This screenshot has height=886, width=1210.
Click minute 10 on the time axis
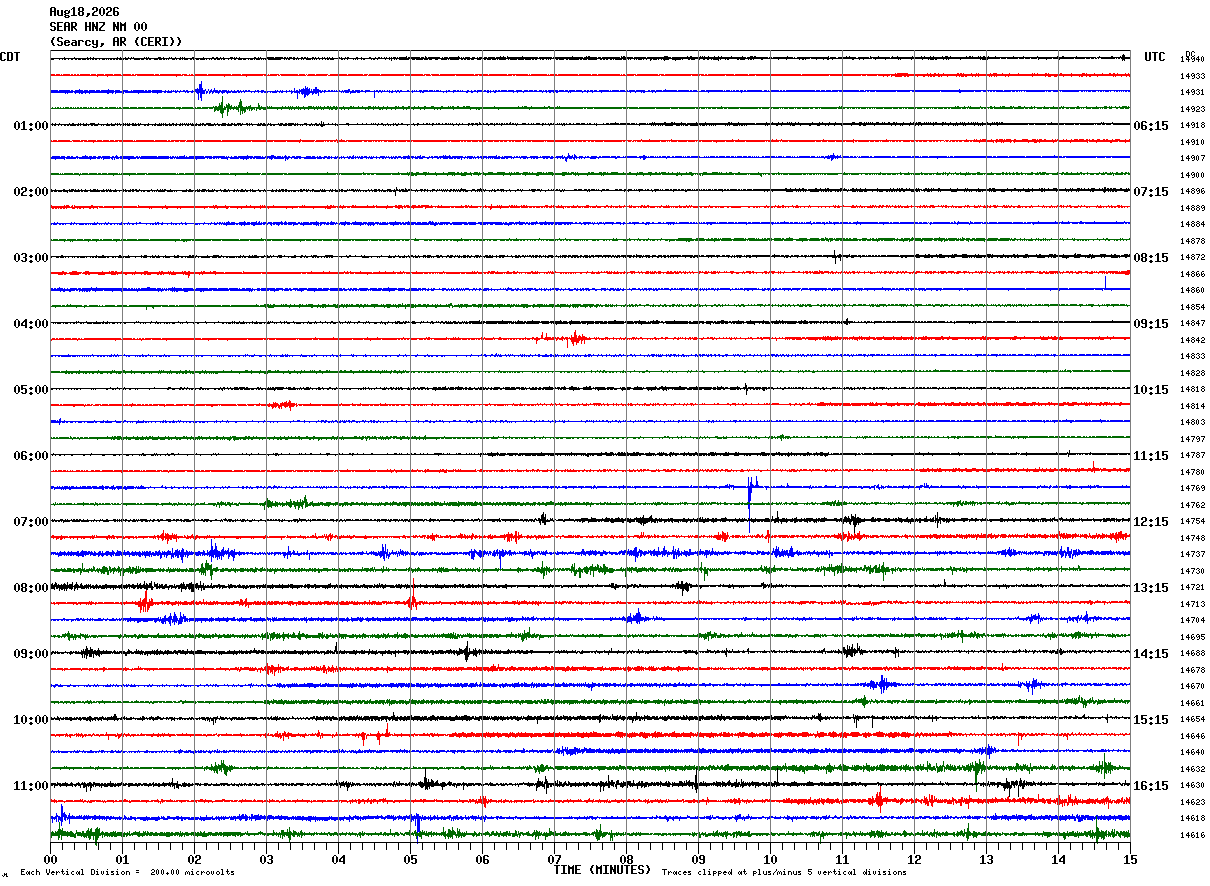click(x=770, y=859)
